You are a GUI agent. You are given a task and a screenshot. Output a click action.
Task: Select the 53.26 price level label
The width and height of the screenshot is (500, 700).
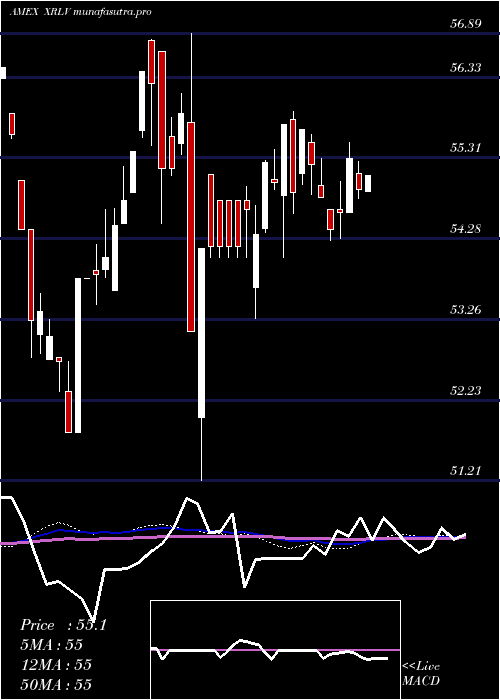[465, 309]
